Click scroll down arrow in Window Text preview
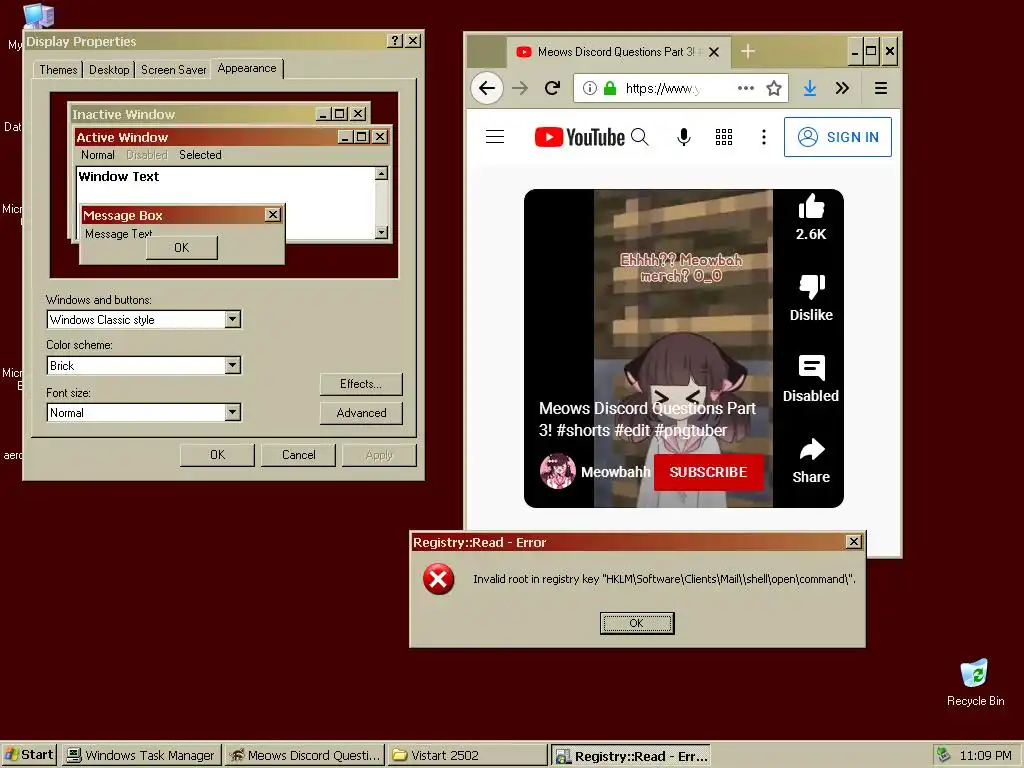The width and height of the screenshot is (1024, 768). click(x=382, y=232)
